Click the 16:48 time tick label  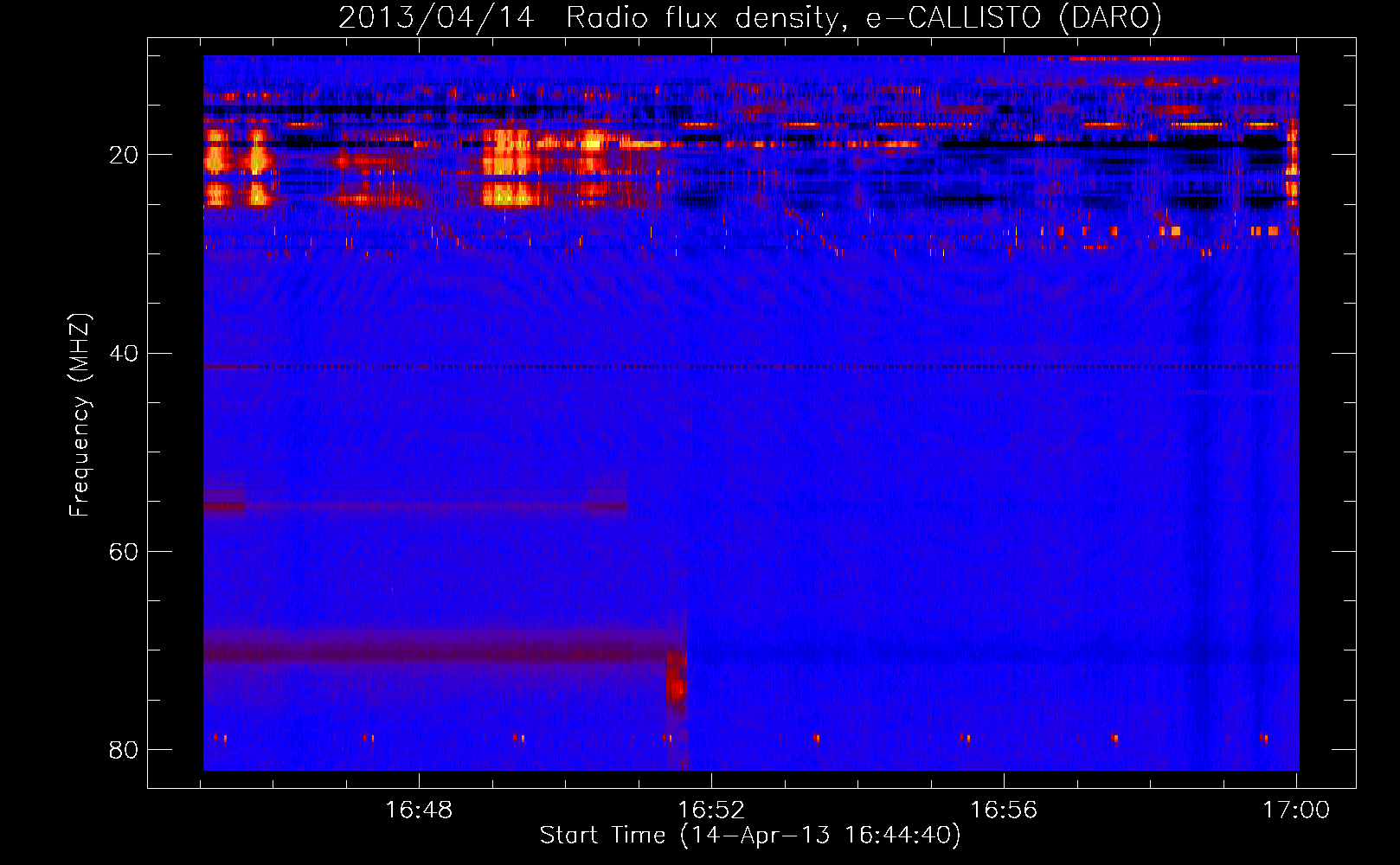click(419, 811)
